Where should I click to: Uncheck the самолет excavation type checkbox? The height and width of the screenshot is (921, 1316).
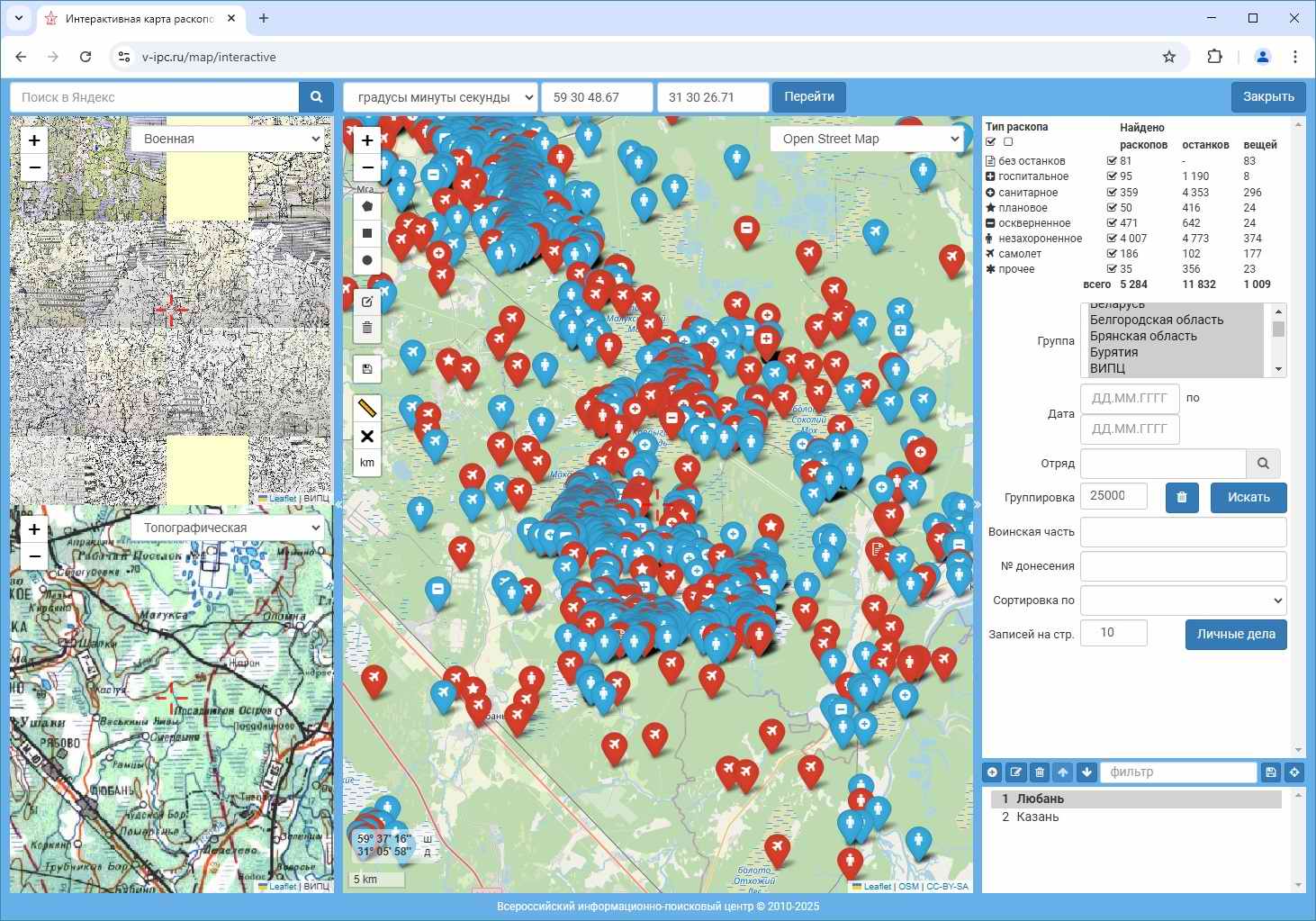click(x=1112, y=254)
